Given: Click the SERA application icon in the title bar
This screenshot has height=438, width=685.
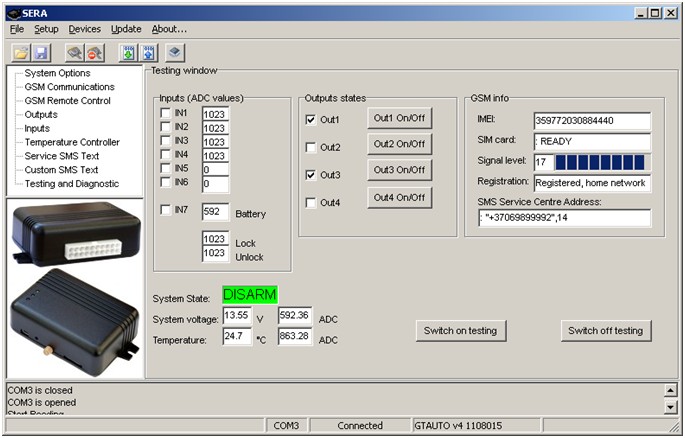Looking at the screenshot, I should [x=14, y=14].
